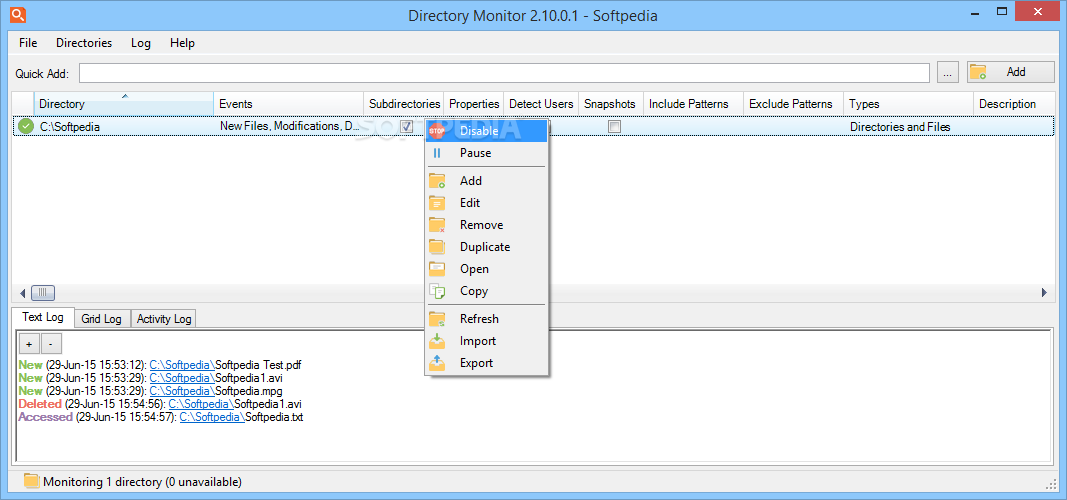The height and width of the screenshot is (500, 1067).
Task: Choose Disable from the context menu
Action: point(487,131)
